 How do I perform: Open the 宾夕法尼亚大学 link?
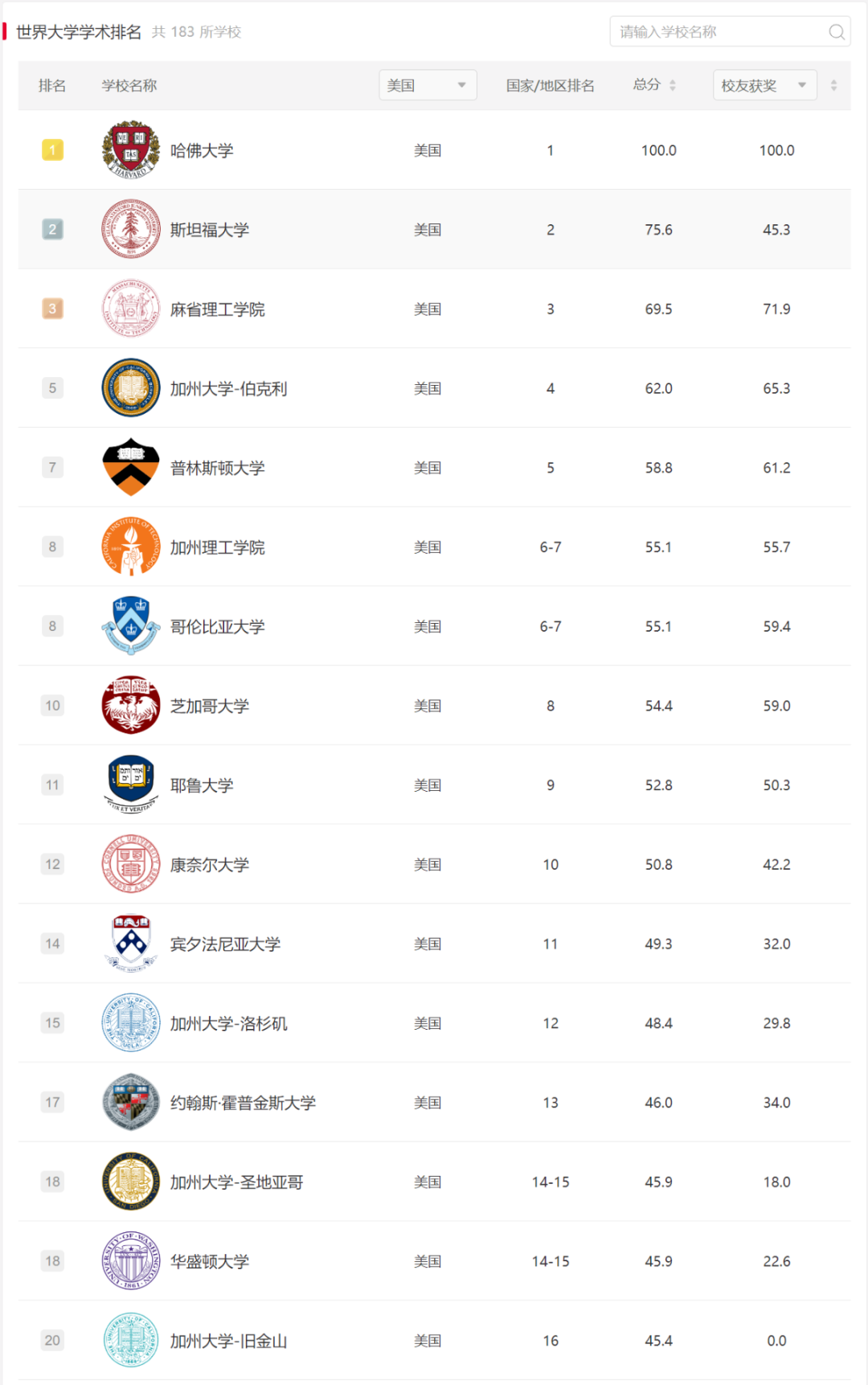pyautogui.click(x=226, y=944)
